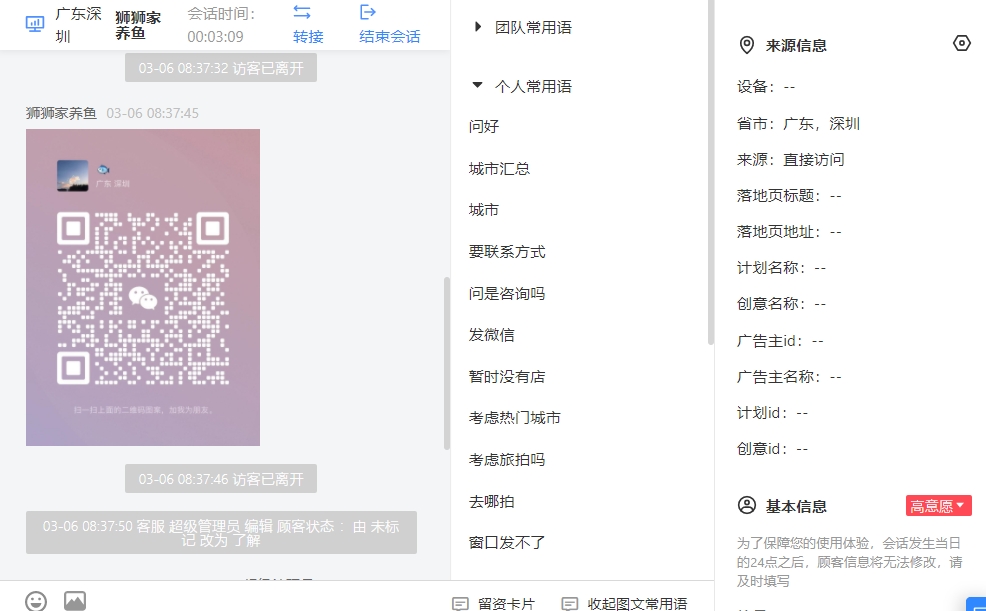Click the chat history scrollbar
The width and height of the screenshot is (986, 611).
447,363
